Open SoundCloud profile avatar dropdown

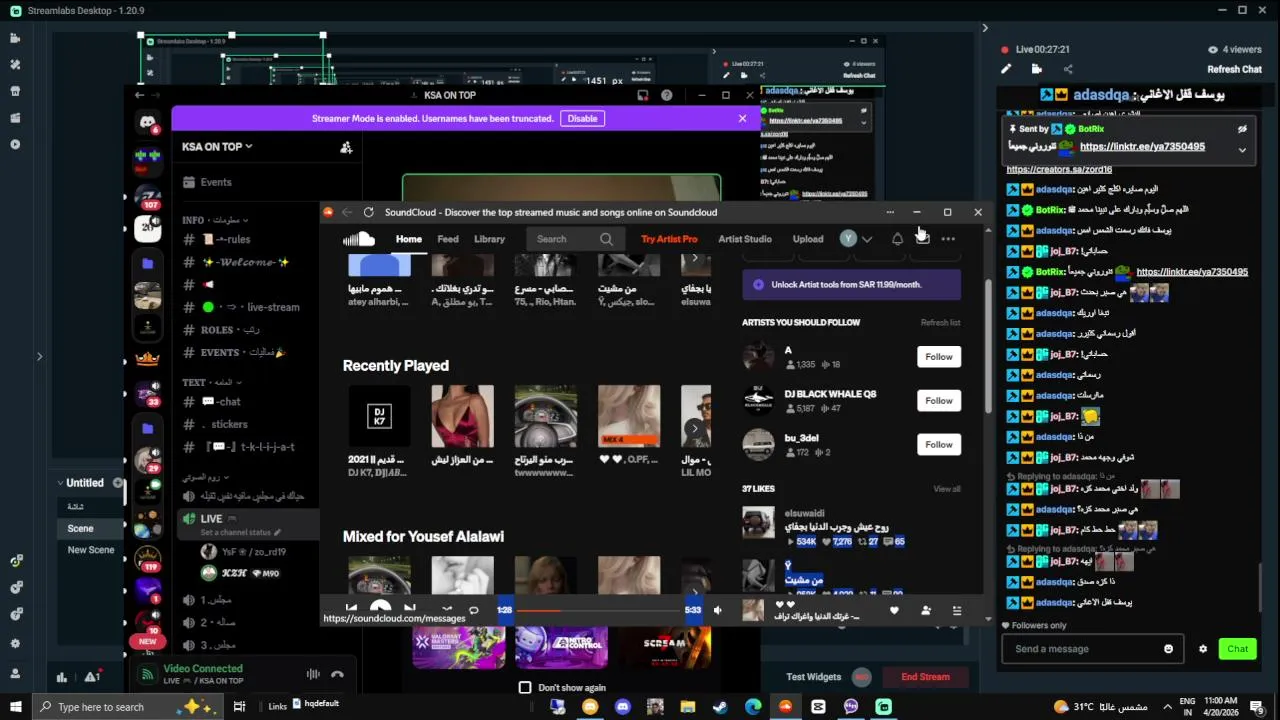[856, 239]
